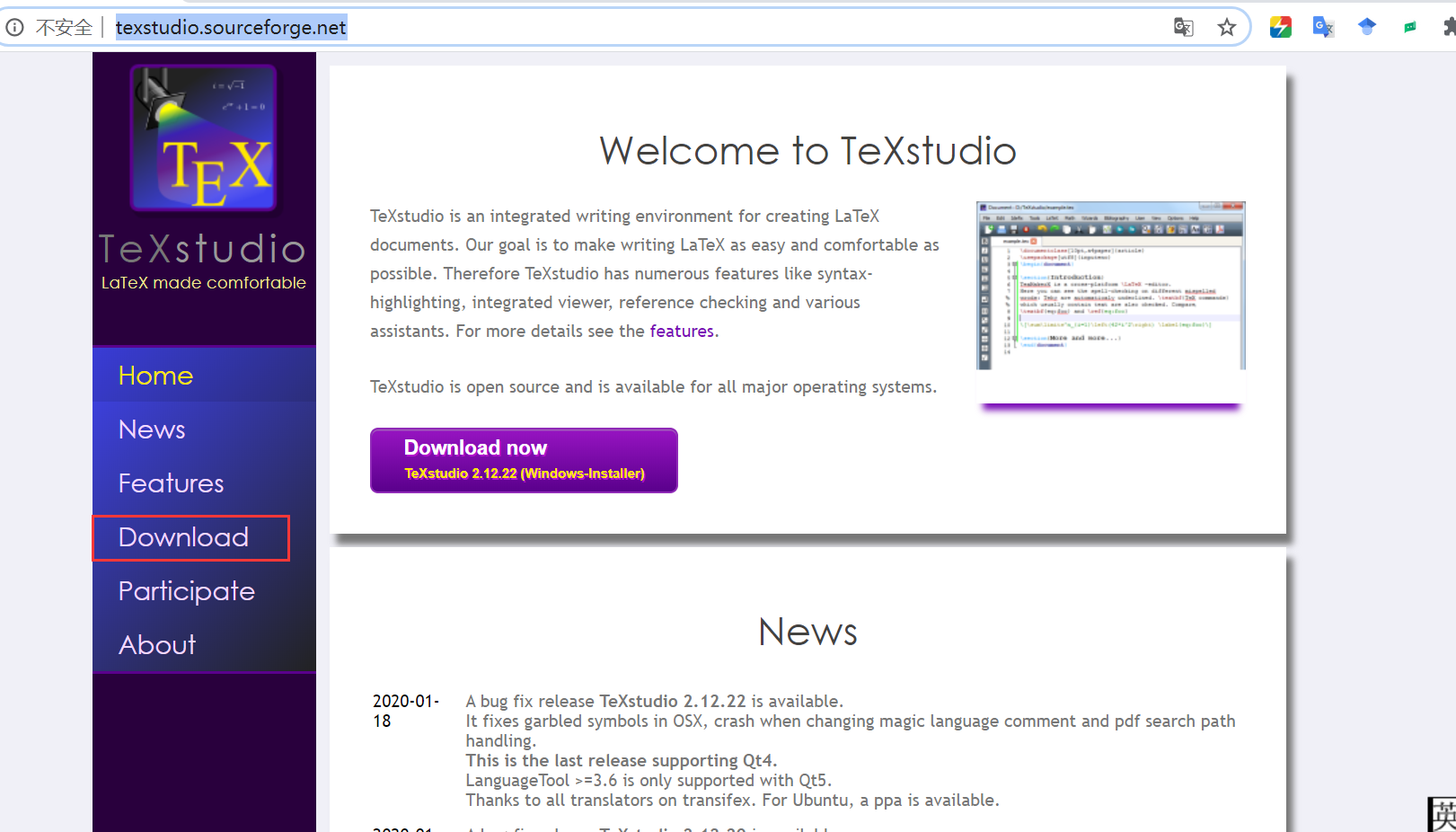The image size is (1456, 832).
Task: Click the inline features hyperlink in the description
Action: pyautogui.click(x=682, y=331)
